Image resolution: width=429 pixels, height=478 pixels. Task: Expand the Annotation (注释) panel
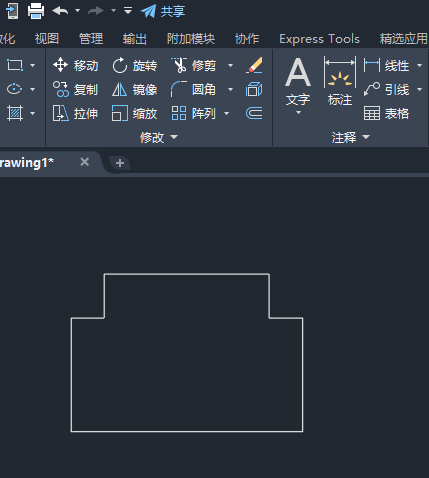tap(351, 137)
